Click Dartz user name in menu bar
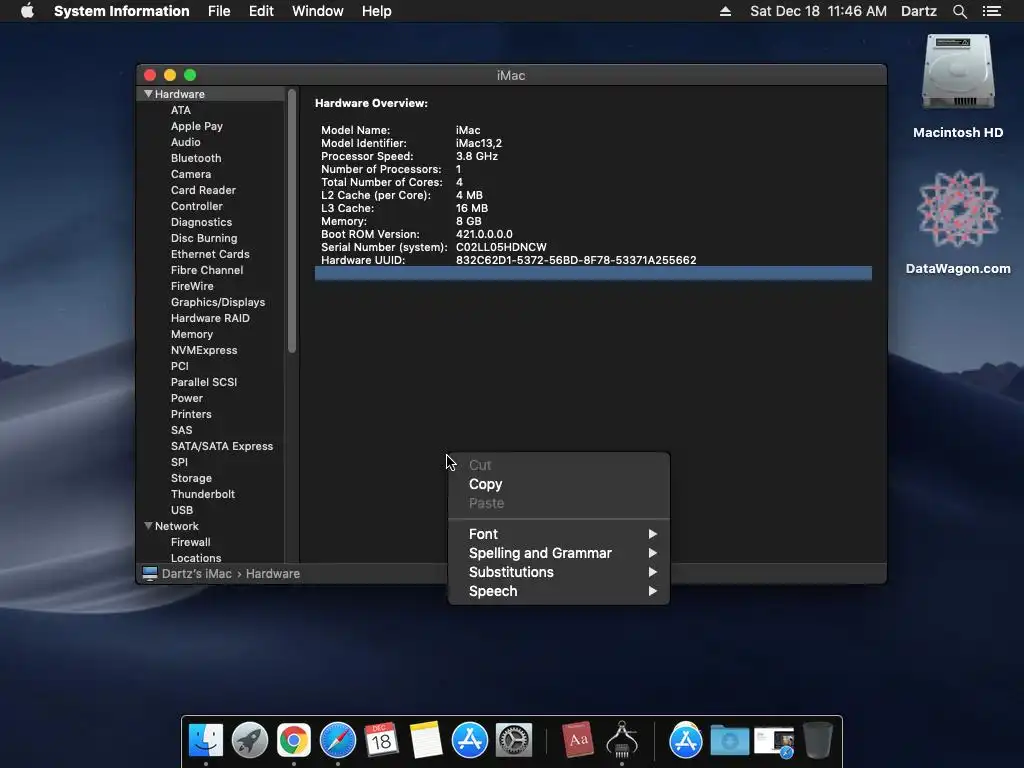Image resolution: width=1024 pixels, height=768 pixels. point(918,11)
